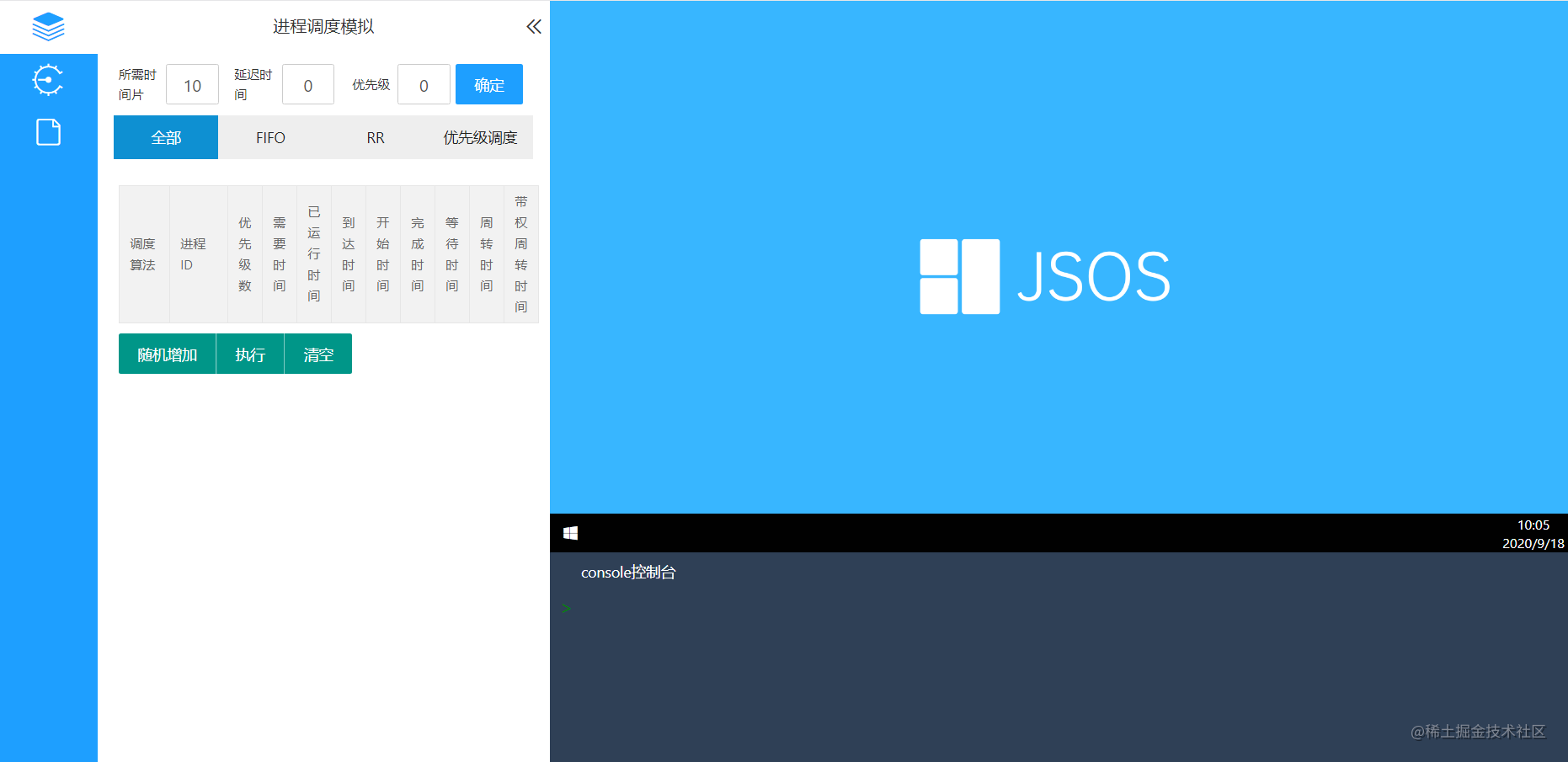Screen dimensions: 1568x762
Task: Click the 进程ID column header
Action: point(194,254)
